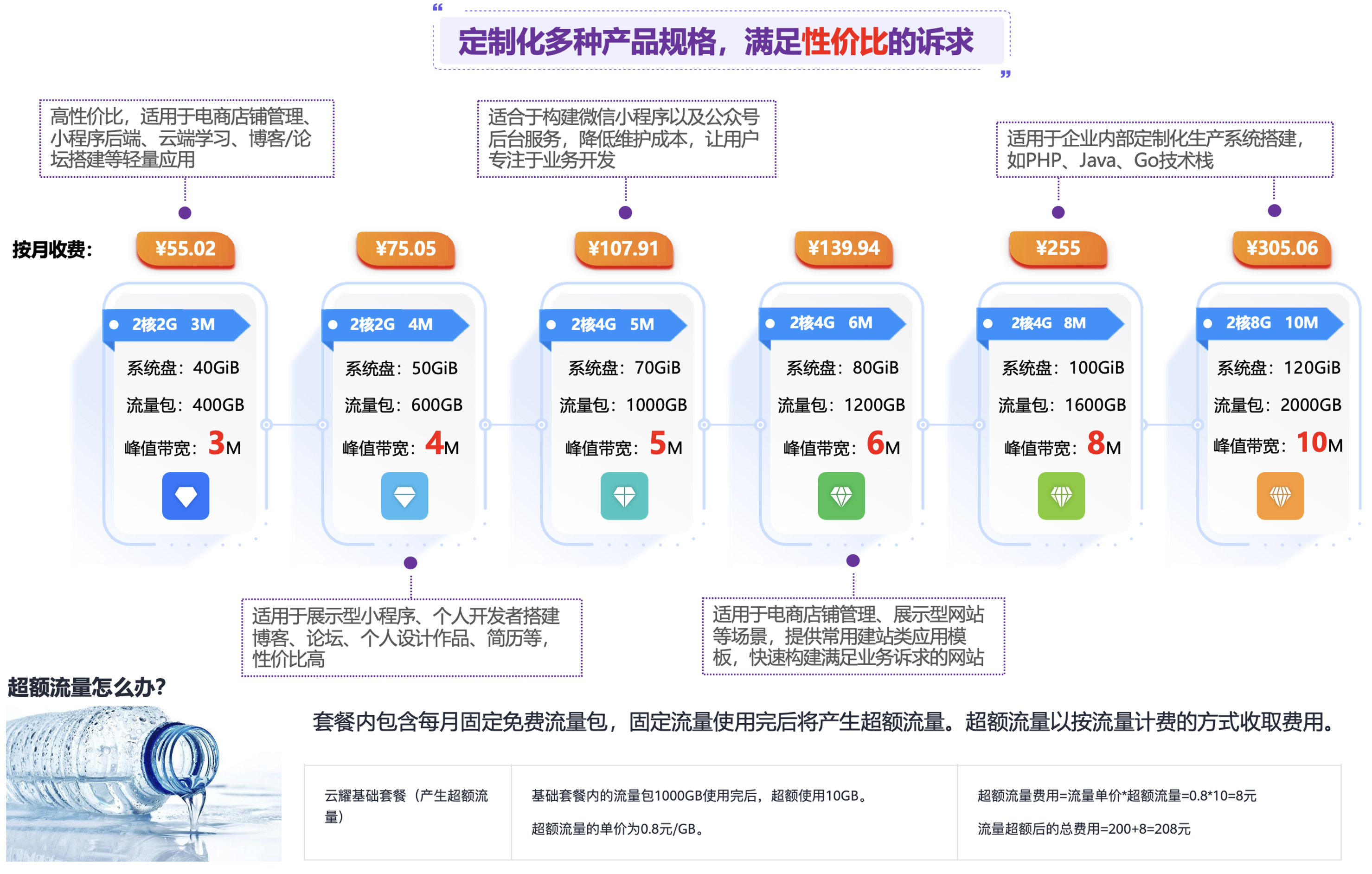This screenshot has width=1372, height=874.
Task: Click the water bottle image
Action: [144, 784]
